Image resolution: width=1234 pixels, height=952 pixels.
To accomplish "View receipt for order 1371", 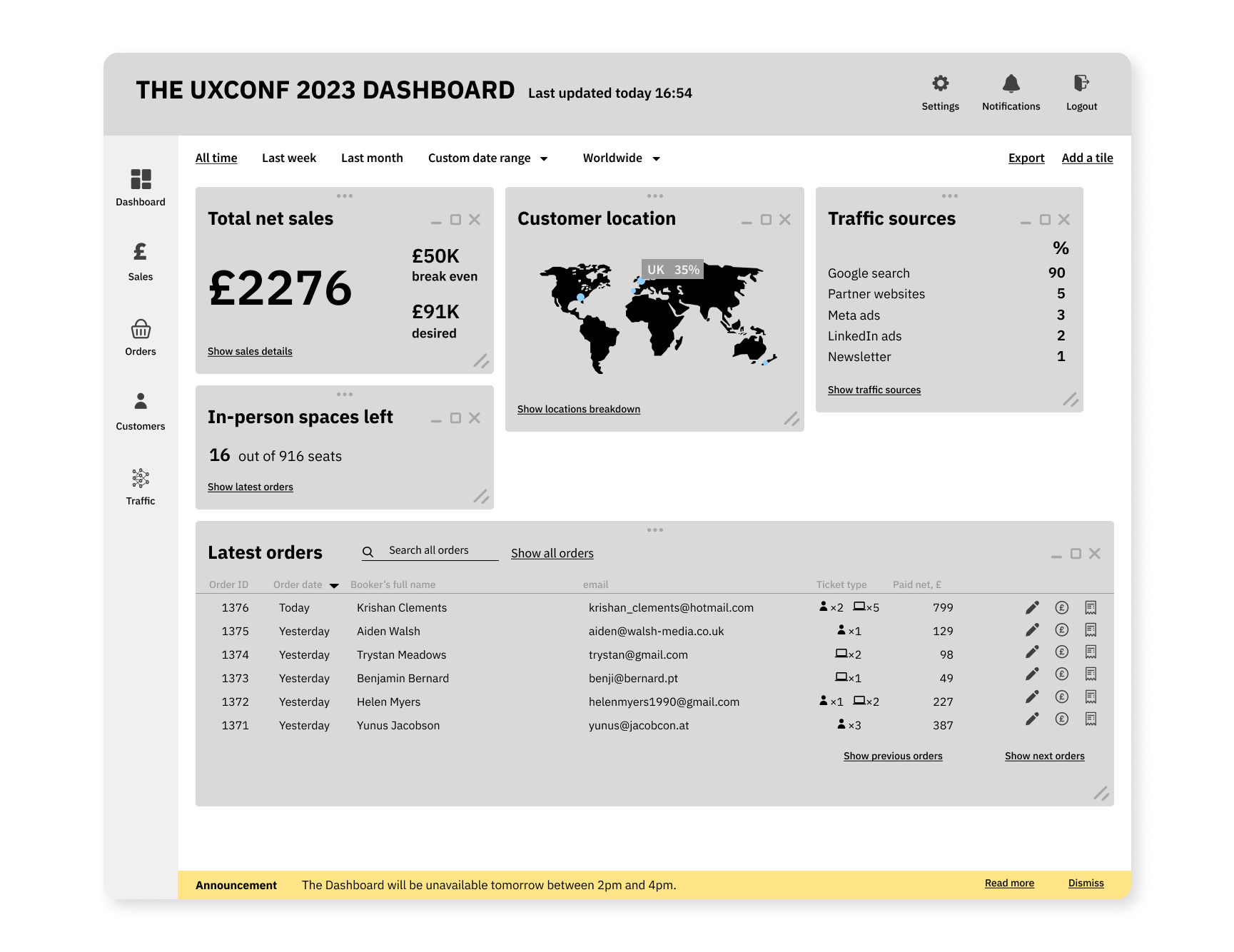I will click(1091, 719).
